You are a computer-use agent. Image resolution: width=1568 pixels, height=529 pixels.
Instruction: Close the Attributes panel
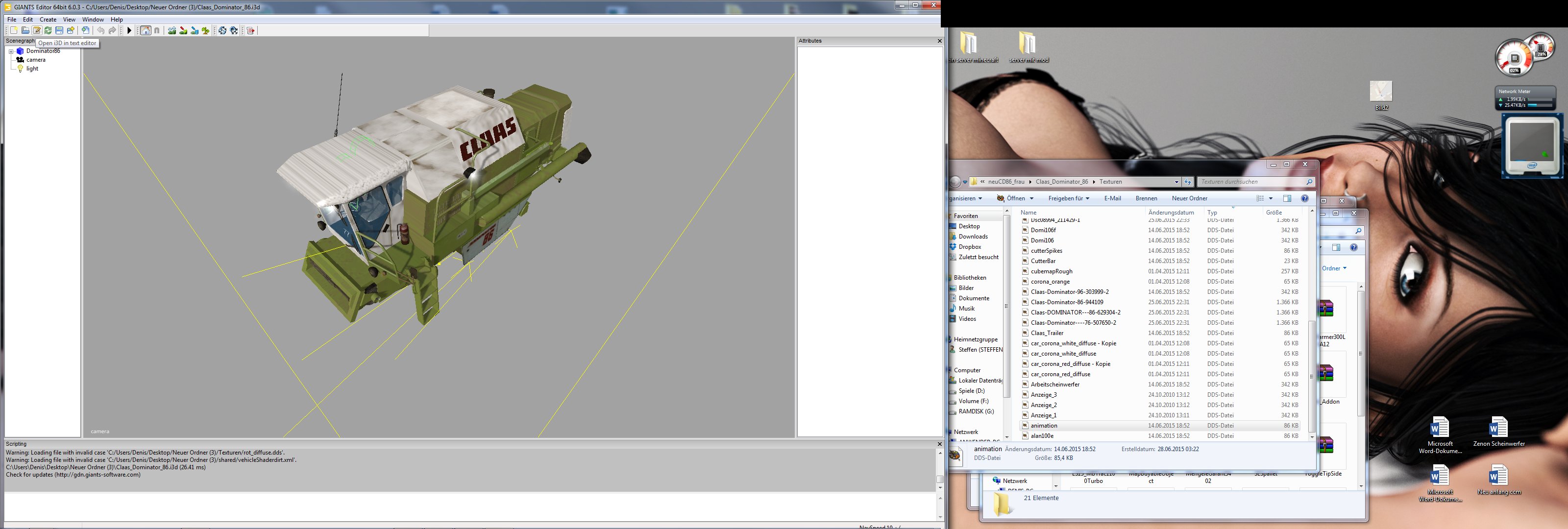coord(939,41)
